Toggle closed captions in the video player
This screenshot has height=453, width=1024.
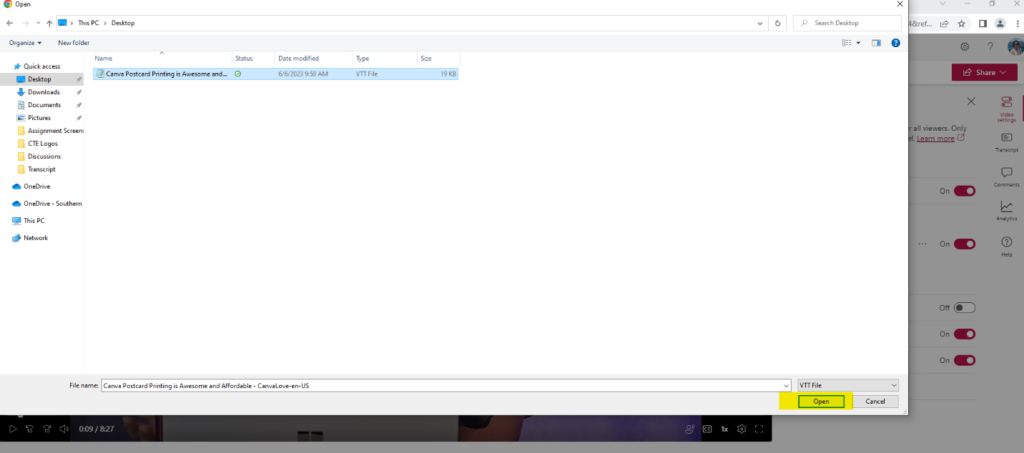pos(707,429)
